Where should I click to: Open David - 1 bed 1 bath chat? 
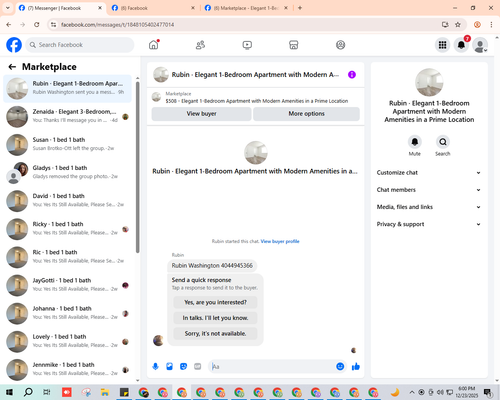click(67, 201)
